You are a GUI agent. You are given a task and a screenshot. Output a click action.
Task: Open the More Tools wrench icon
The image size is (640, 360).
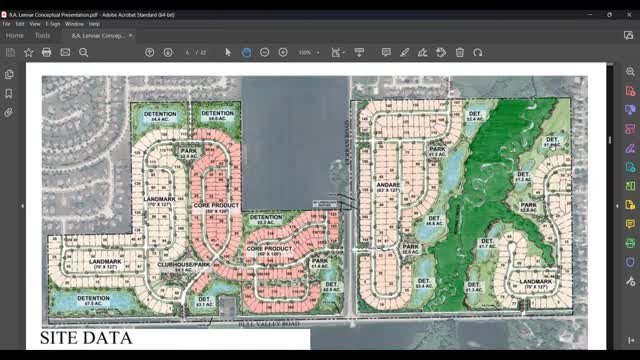[x=630, y=281]
